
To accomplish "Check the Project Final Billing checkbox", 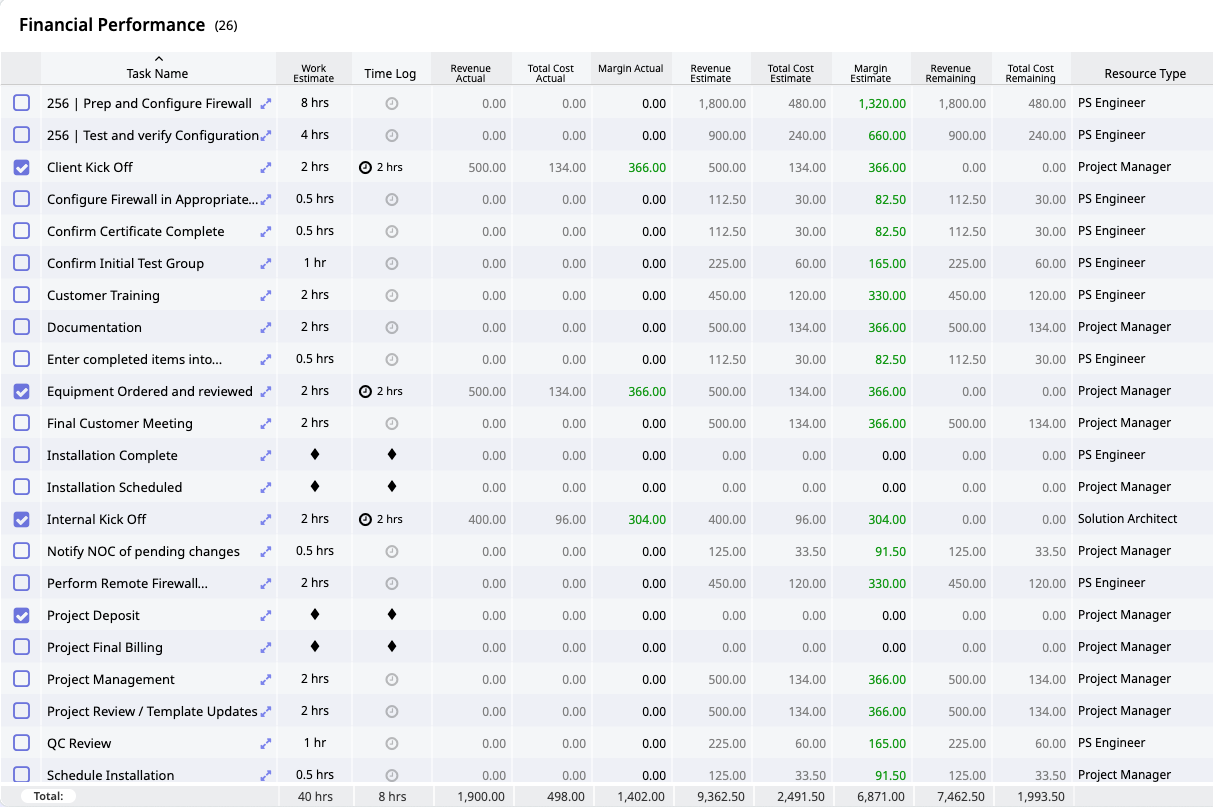I will (x=21, y=647).
